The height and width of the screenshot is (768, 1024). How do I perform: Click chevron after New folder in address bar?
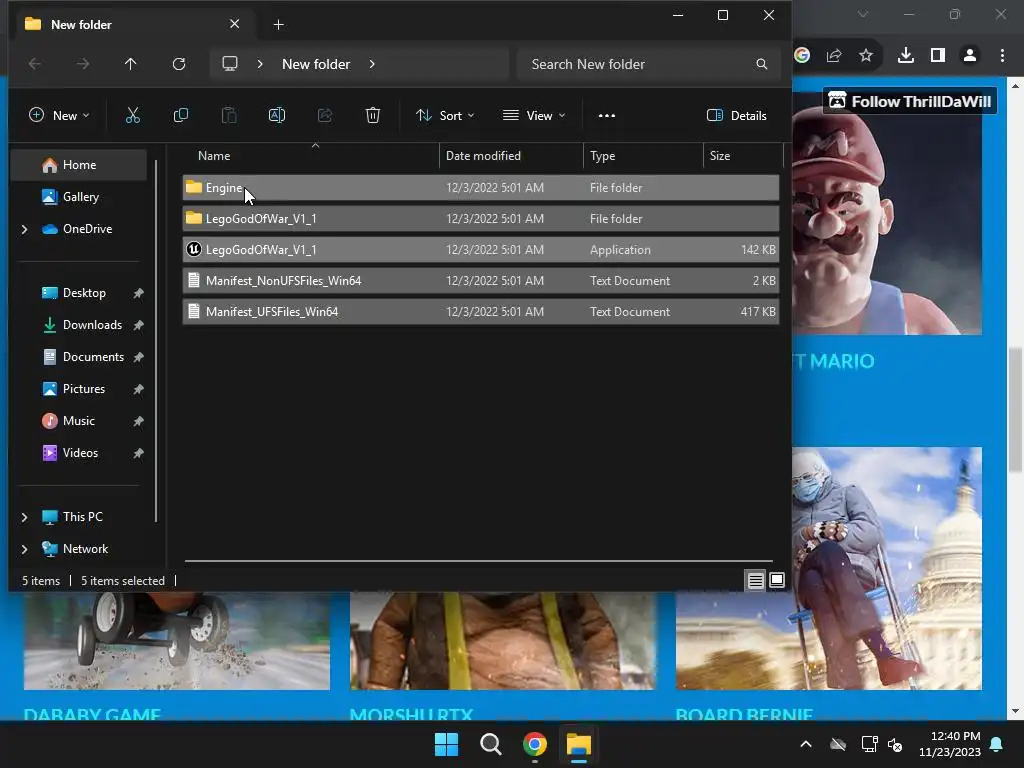click(372, 64)
